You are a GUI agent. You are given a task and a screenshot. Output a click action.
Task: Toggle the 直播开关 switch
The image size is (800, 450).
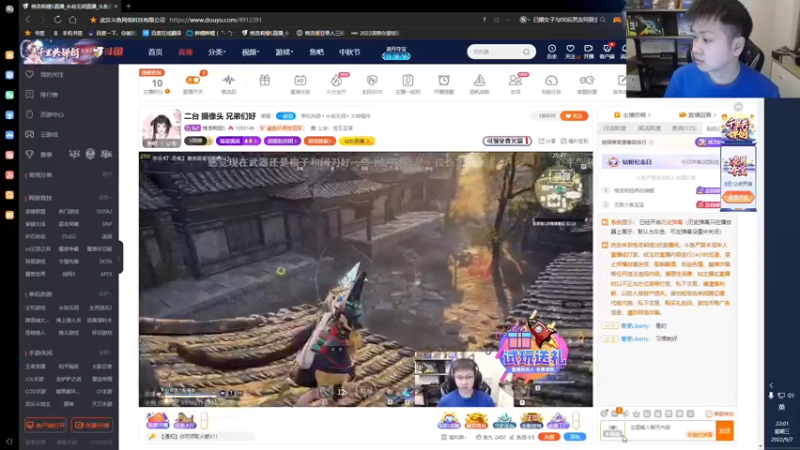pos(193,80)
